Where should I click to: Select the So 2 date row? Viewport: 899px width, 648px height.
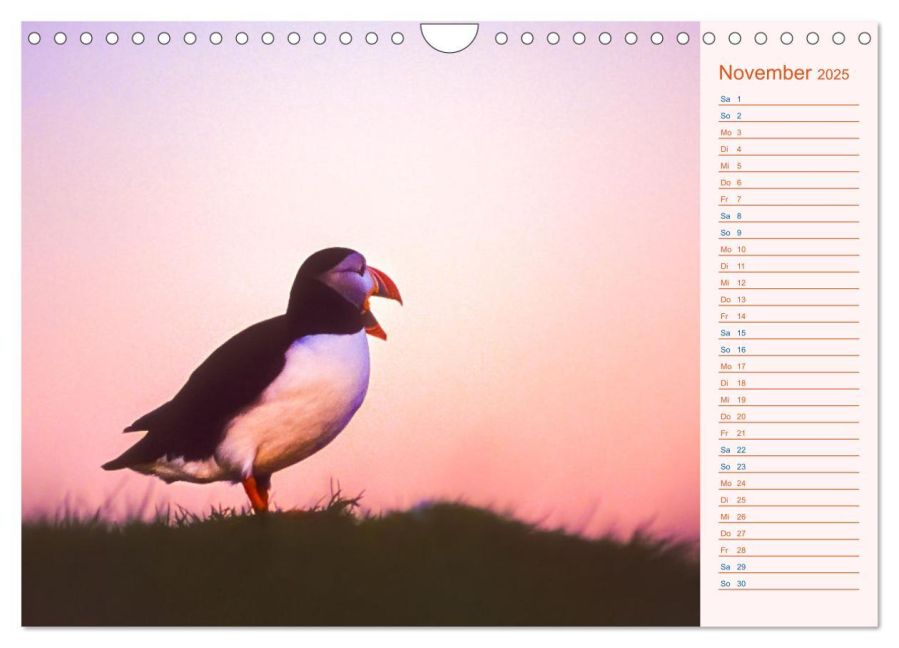(788, 116)
